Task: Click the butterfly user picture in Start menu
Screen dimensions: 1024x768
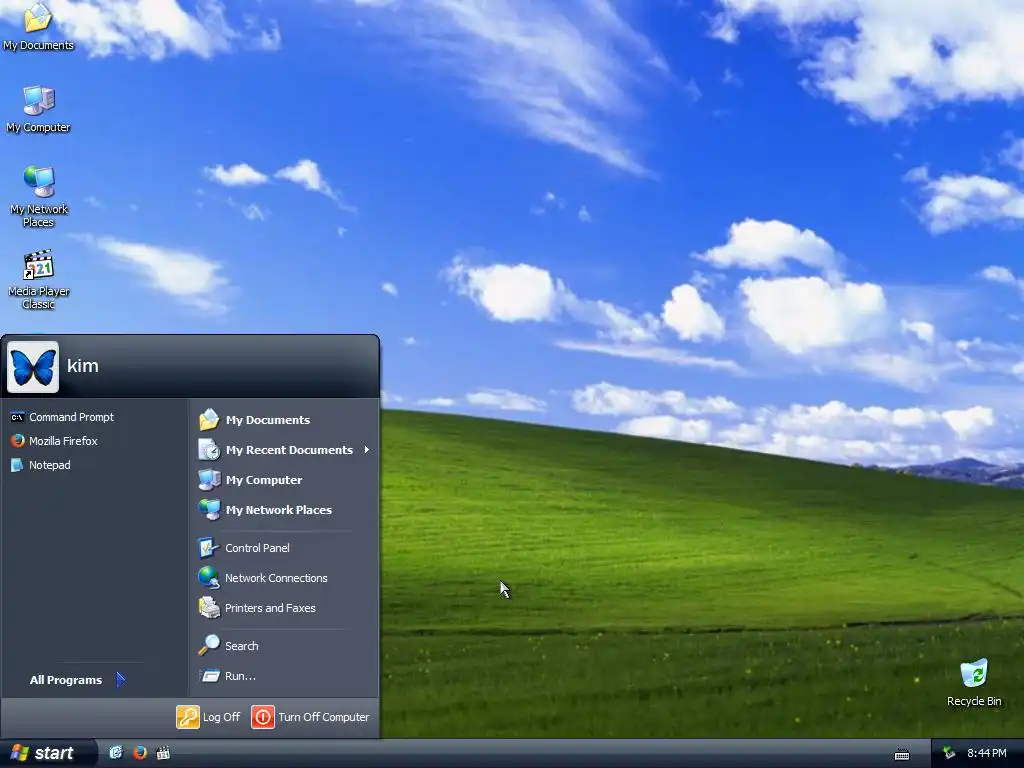Action: (33, 367)
